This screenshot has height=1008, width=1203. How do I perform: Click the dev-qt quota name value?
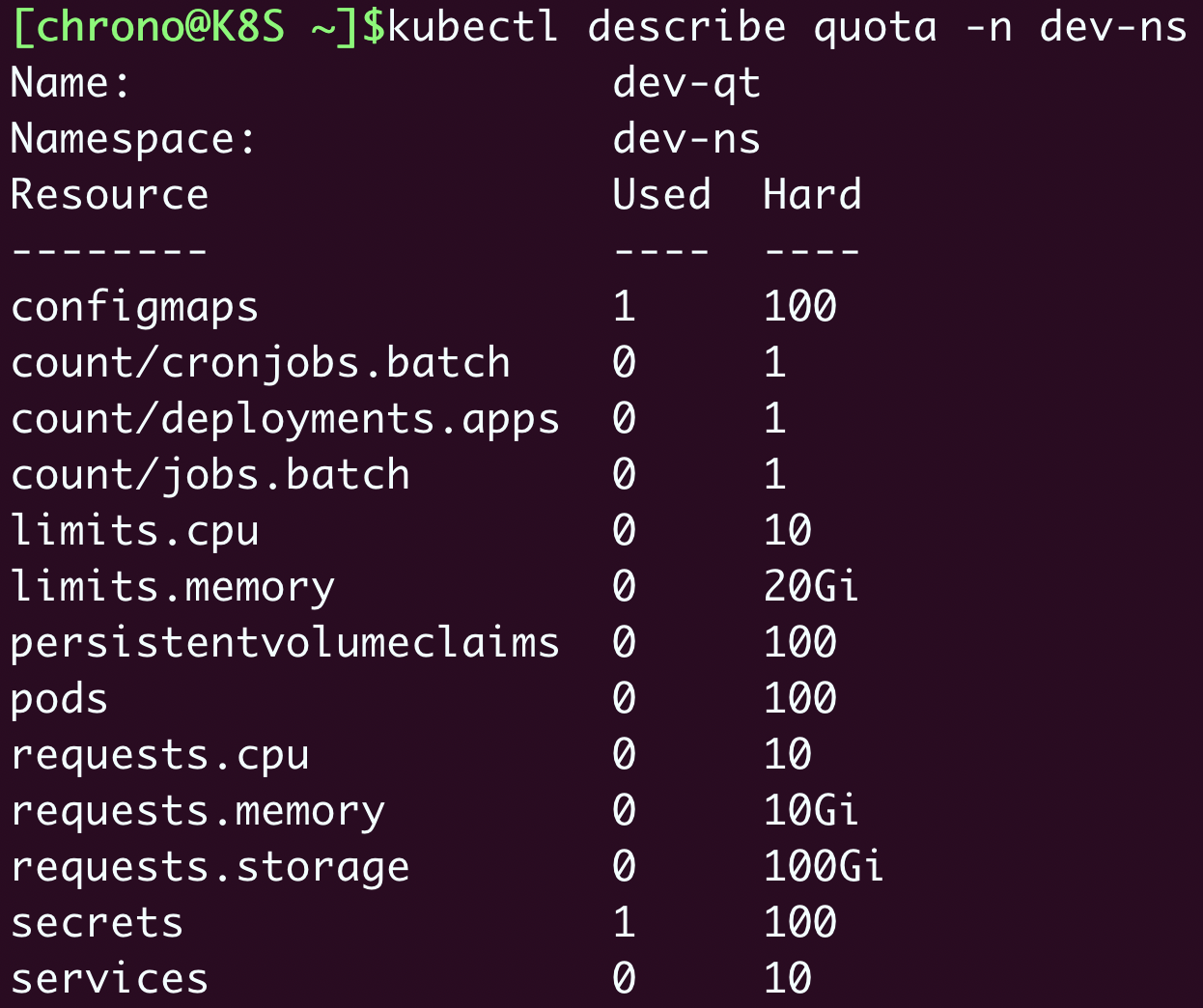[x=686, y=83]
